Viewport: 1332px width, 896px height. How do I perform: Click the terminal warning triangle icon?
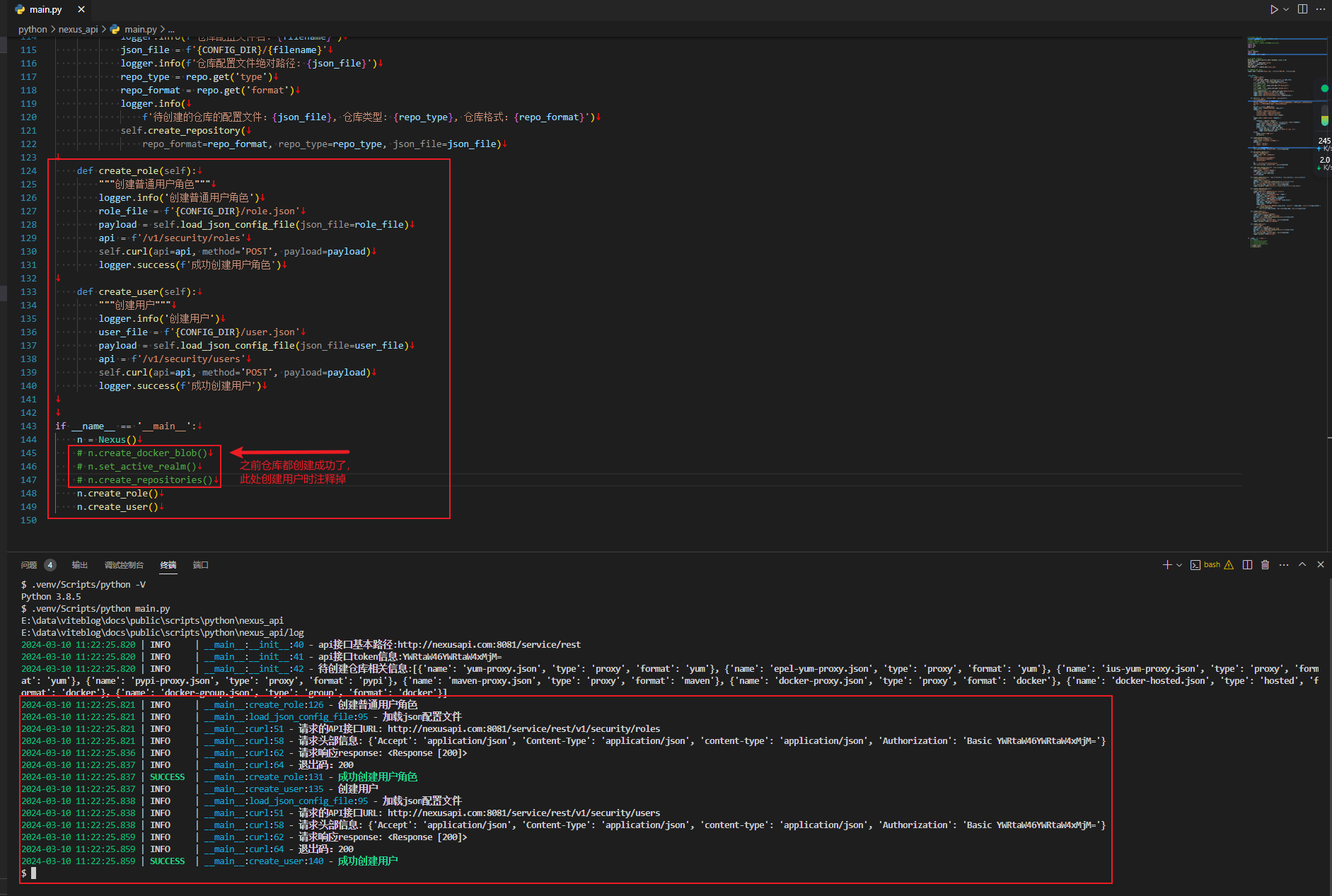[1229, 564]
